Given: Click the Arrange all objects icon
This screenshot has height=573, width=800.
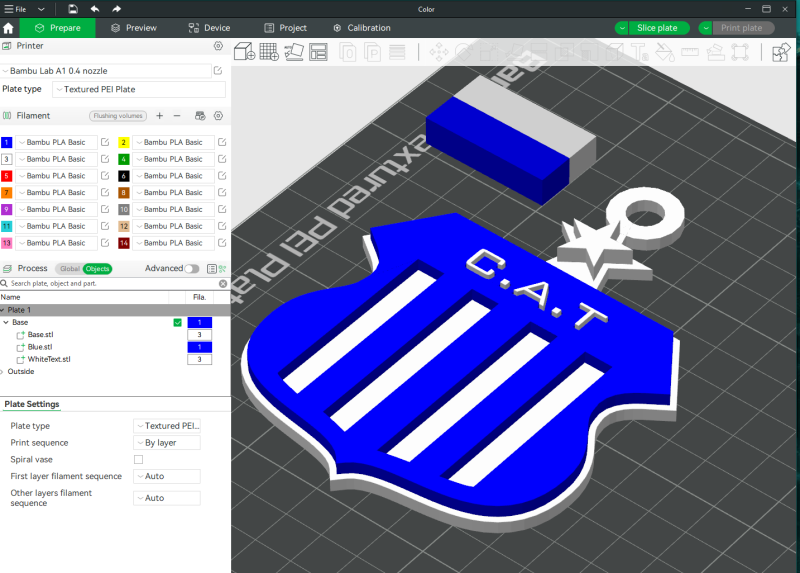Looking at the screenshot, I should click(319, 51).
